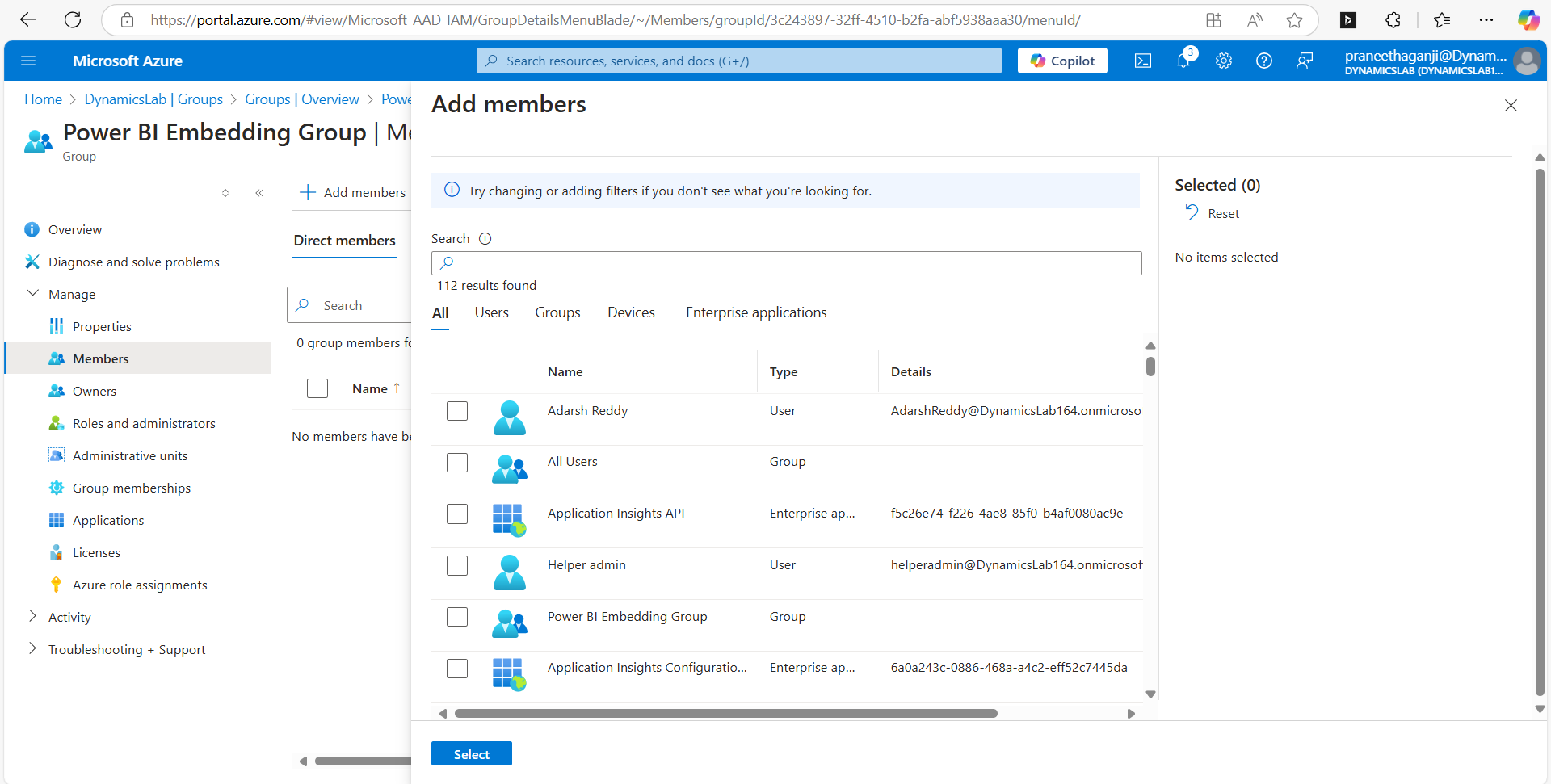Click the results list horizontal scrollbar
Screen dimensions: 1551x784
click(725, 714)
